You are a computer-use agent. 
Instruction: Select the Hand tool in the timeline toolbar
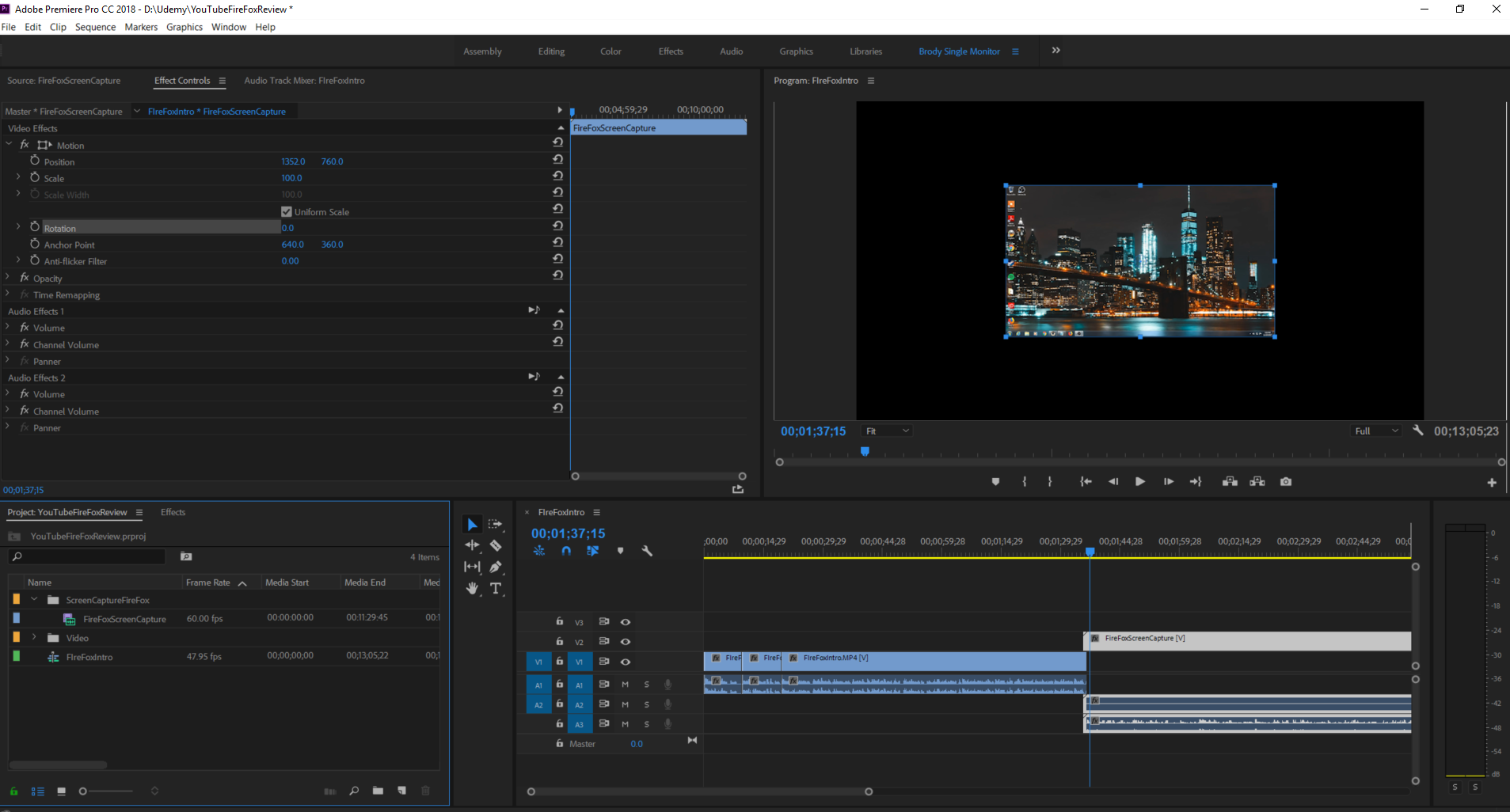point(472,589)
